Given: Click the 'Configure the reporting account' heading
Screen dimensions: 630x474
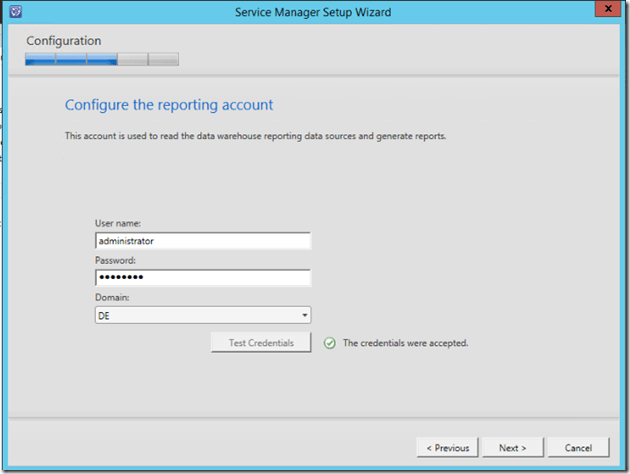Looking at the screenshot, I should click(169, 104).
